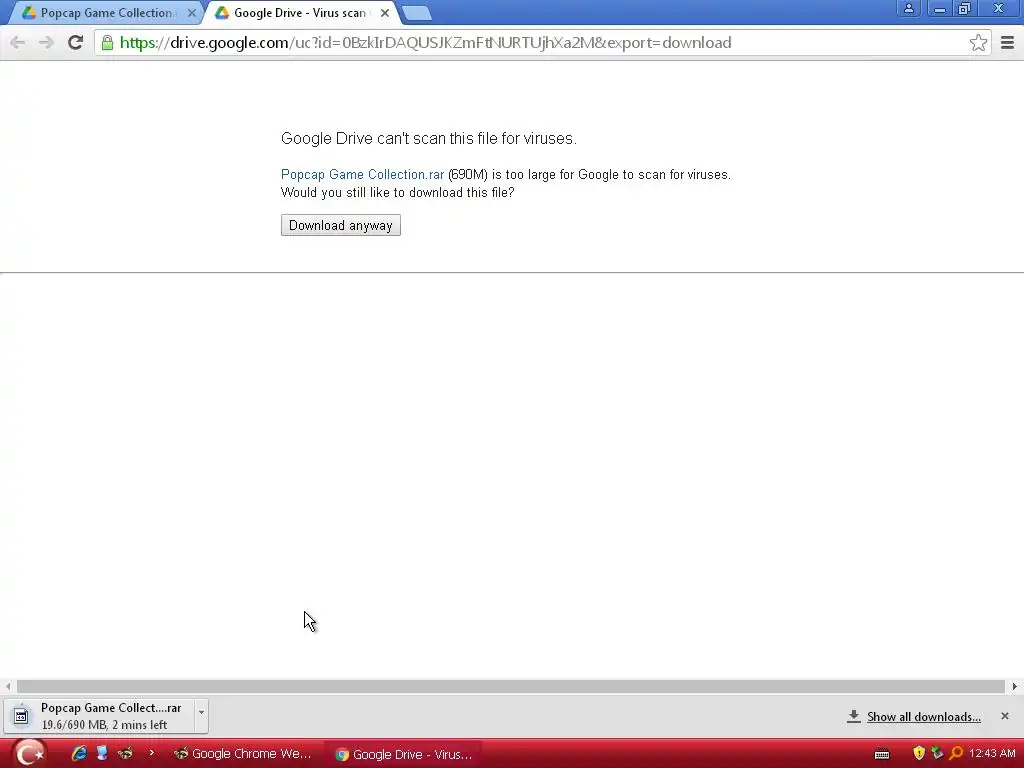The height and width of the screenshot is (768, 1024).
Task: Click the keyboard tray icon
Action: (x=882, y=754)
